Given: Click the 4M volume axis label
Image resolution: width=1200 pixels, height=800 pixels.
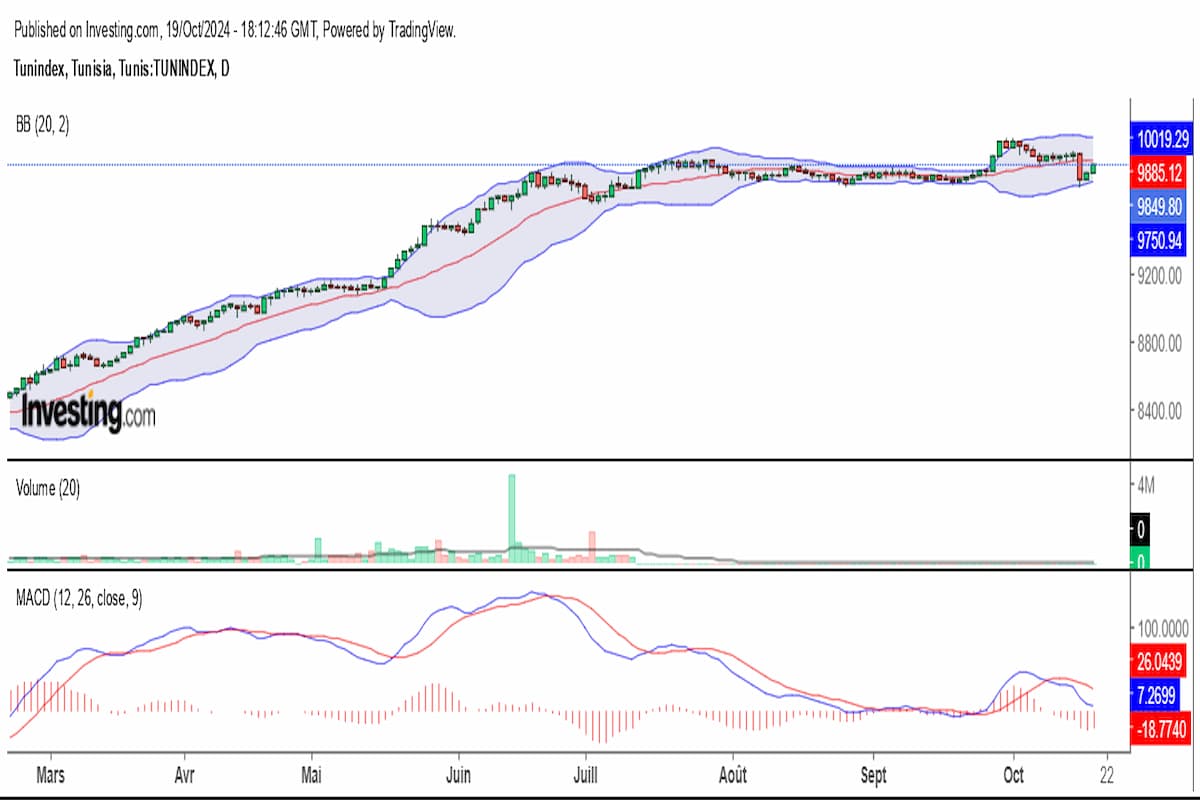Looking at the screenshot, I should 1146,486.
